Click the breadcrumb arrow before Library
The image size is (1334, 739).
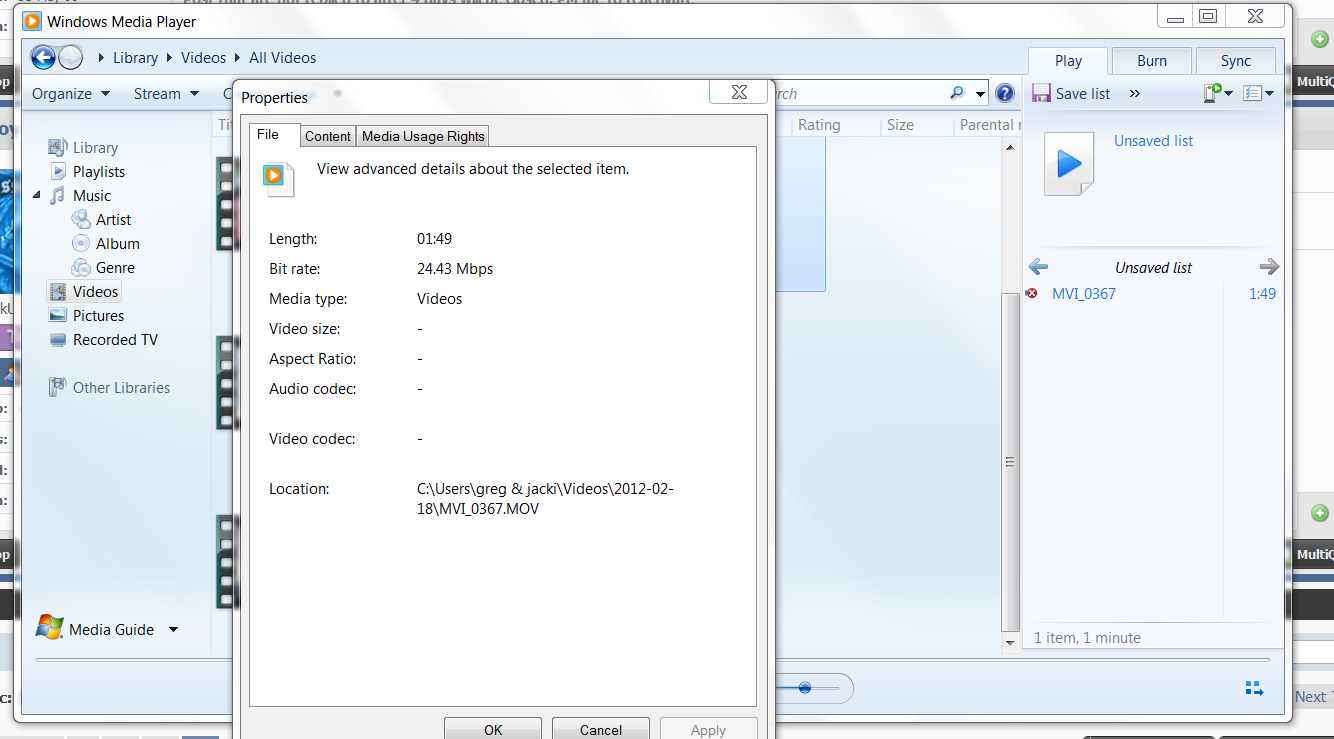102,58
